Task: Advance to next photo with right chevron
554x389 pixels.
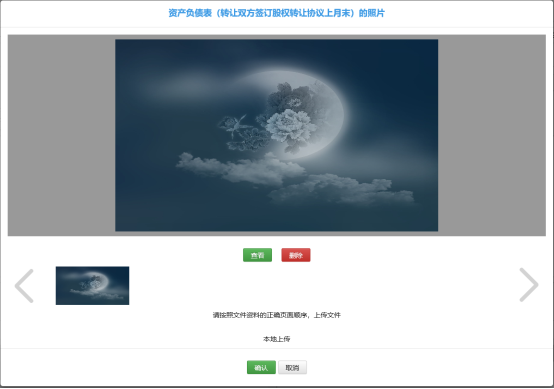Action: coord(529,285)
